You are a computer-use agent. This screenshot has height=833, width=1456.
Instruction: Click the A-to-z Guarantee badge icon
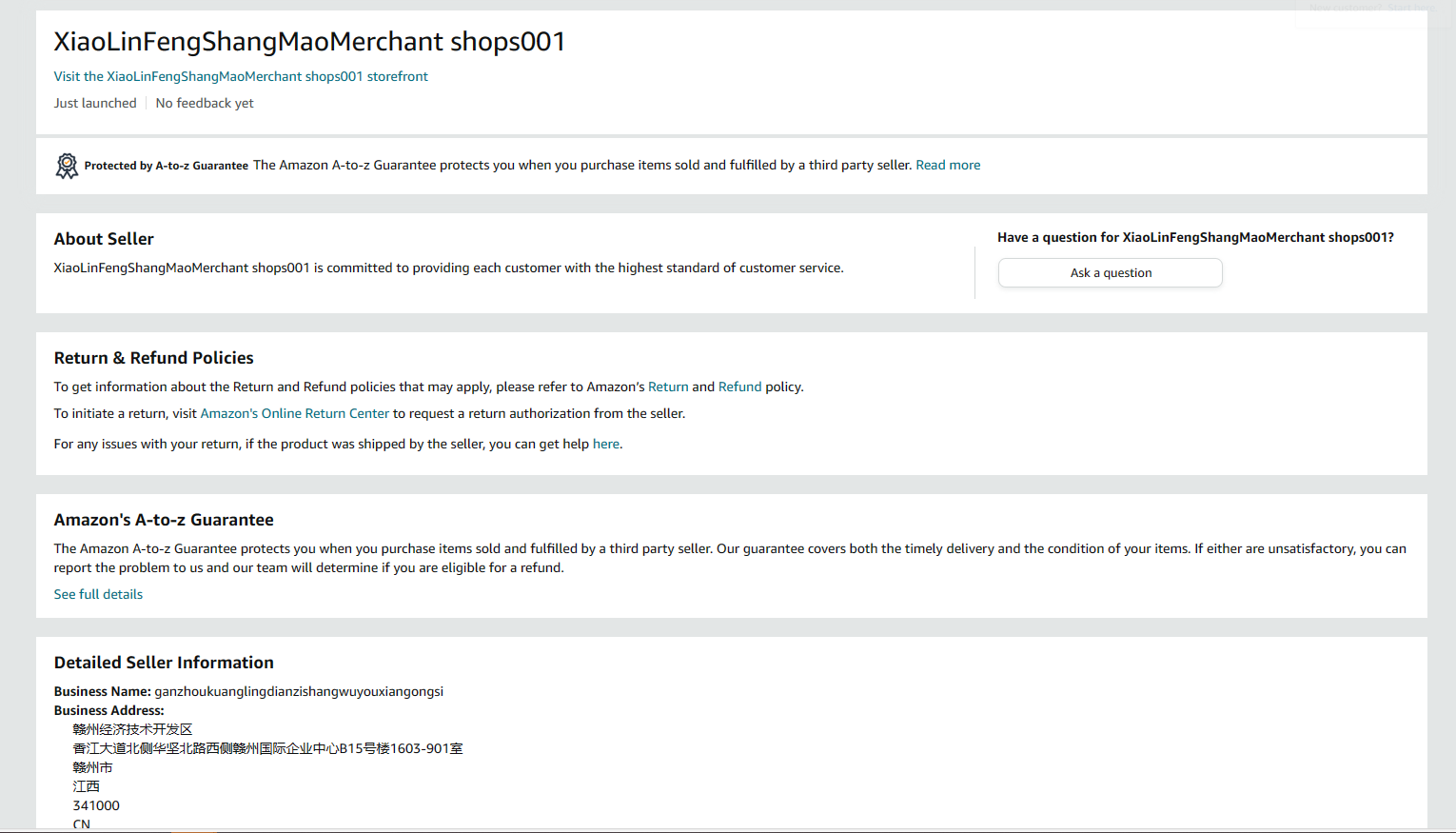point(67,166)
